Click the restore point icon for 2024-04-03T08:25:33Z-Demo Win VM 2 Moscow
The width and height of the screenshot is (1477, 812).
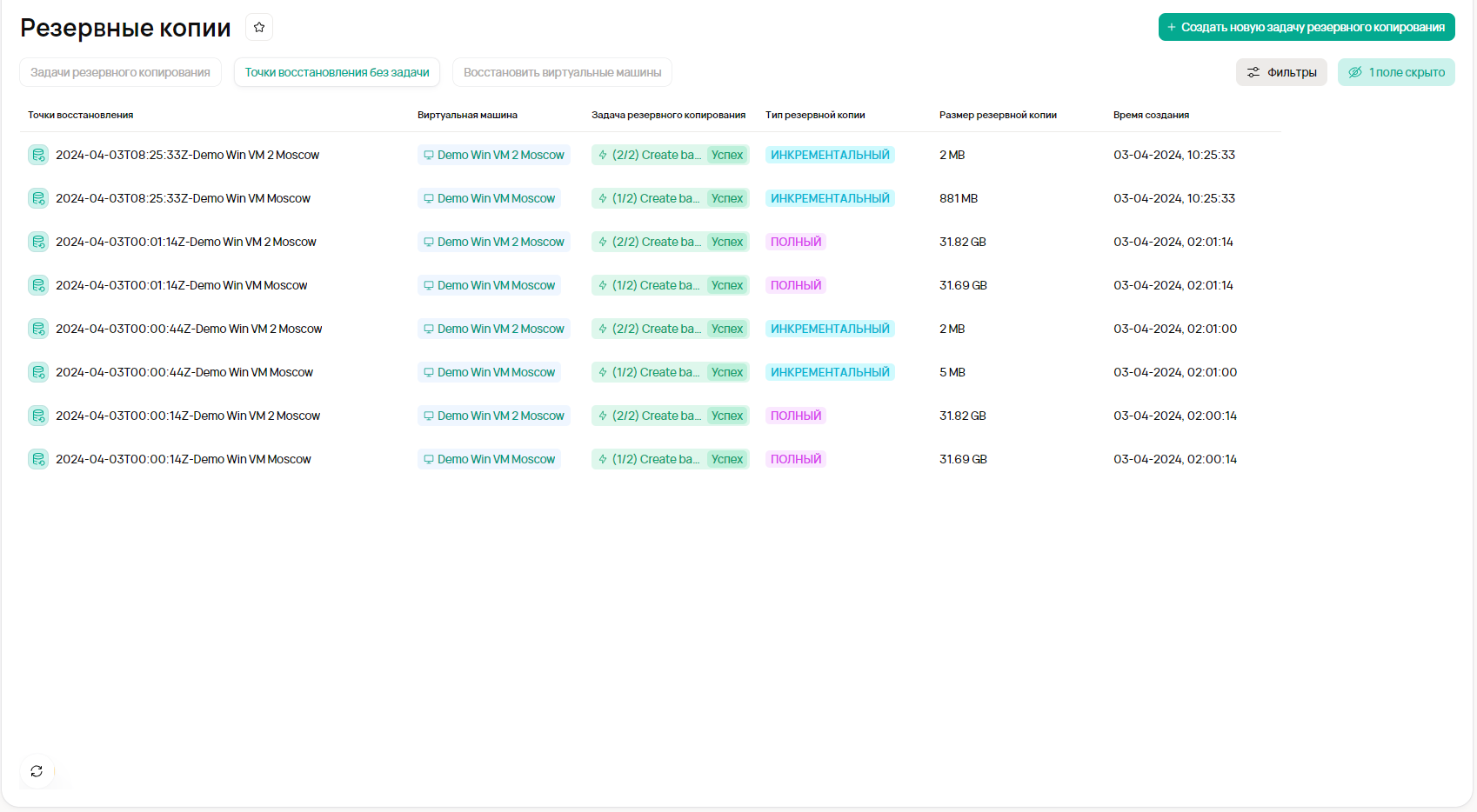pyautogui.click(x=38, y=155)
